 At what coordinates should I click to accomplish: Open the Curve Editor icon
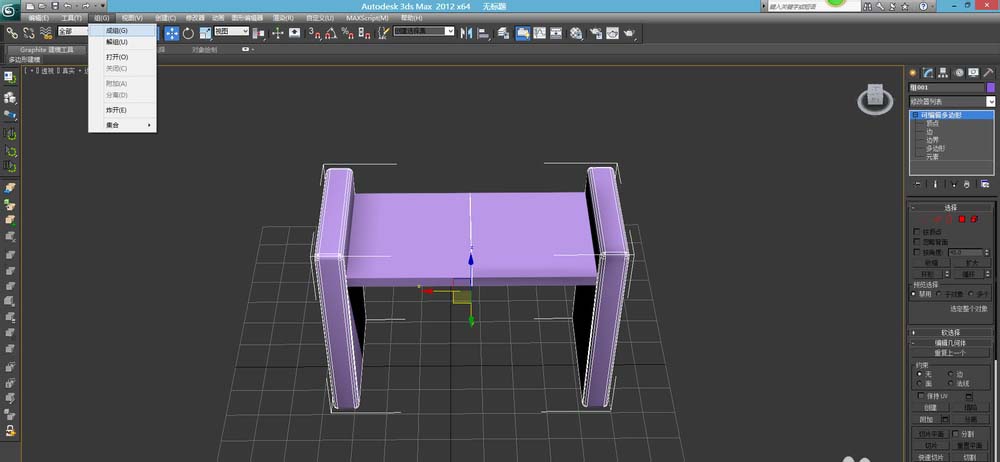point(540,33)
